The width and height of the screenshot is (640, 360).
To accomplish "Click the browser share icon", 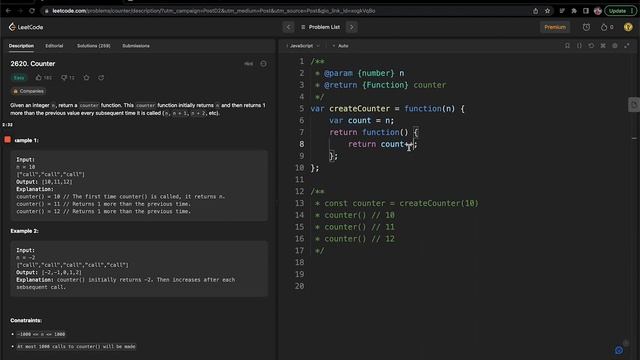I will pyautogui.click(x=536, y=11).
